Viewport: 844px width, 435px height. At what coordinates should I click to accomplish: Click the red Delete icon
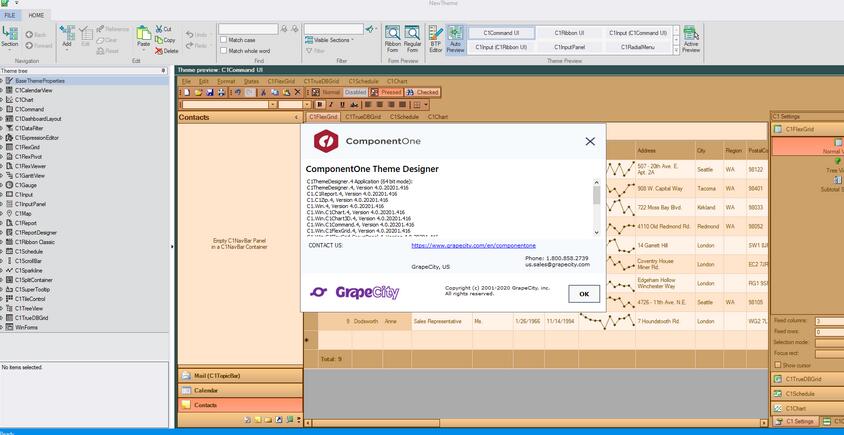click(x=159, y=51)
